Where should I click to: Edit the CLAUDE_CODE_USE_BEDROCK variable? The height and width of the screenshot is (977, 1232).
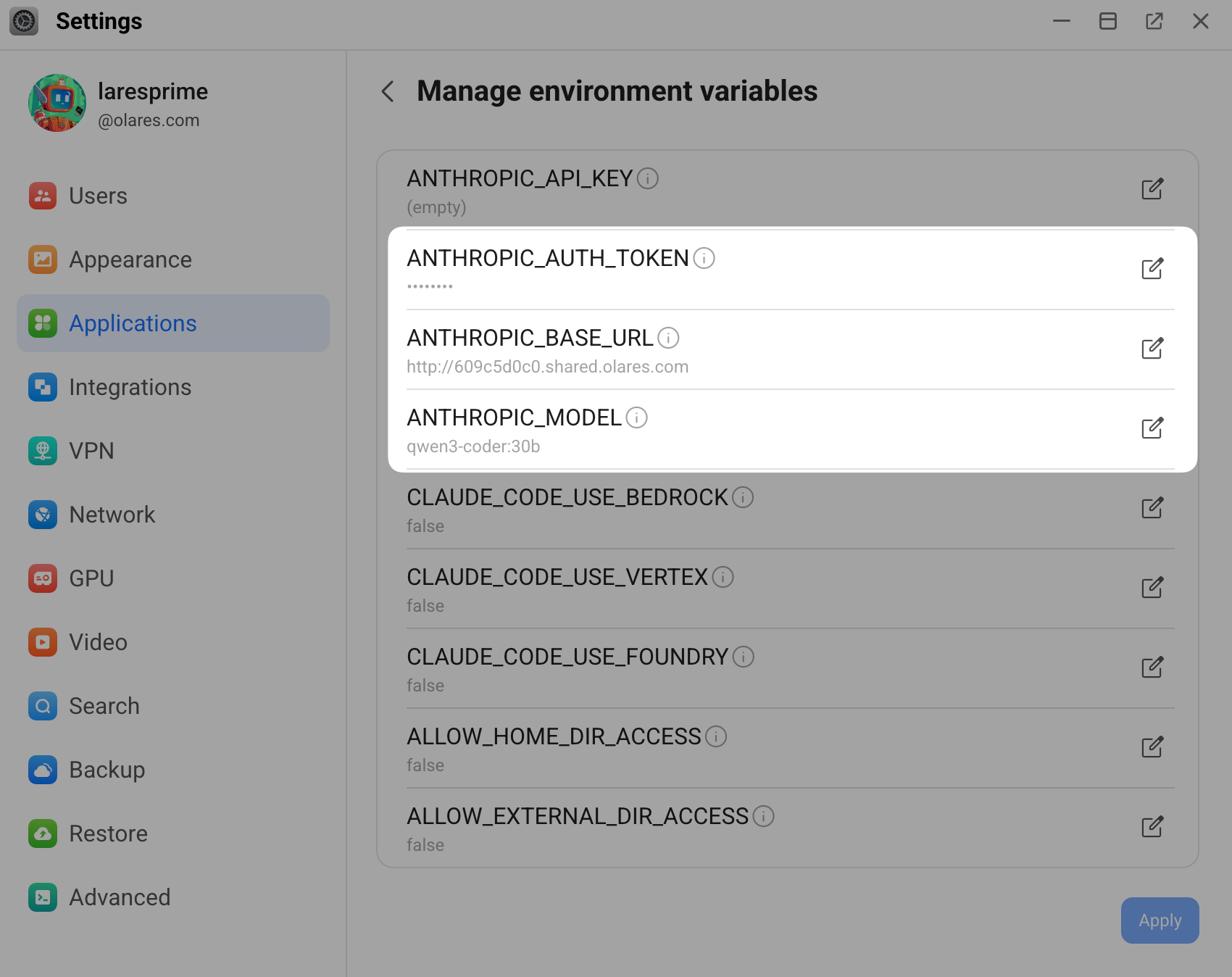pyautogui.click(x=1152, y=508)
